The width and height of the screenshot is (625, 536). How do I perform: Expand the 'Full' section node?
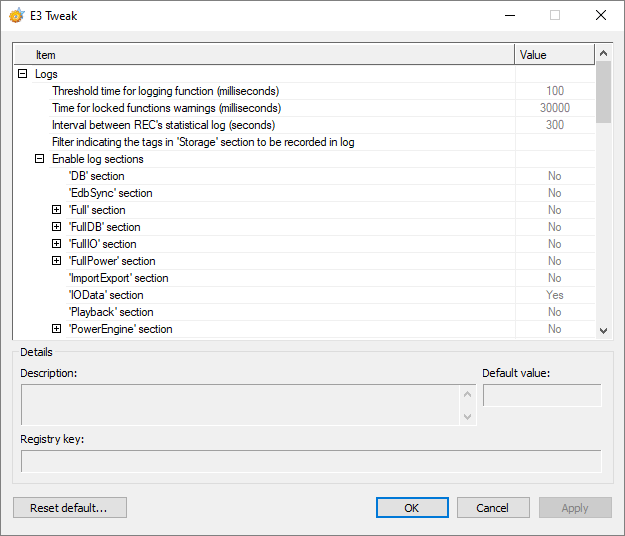tap(56, 210)
